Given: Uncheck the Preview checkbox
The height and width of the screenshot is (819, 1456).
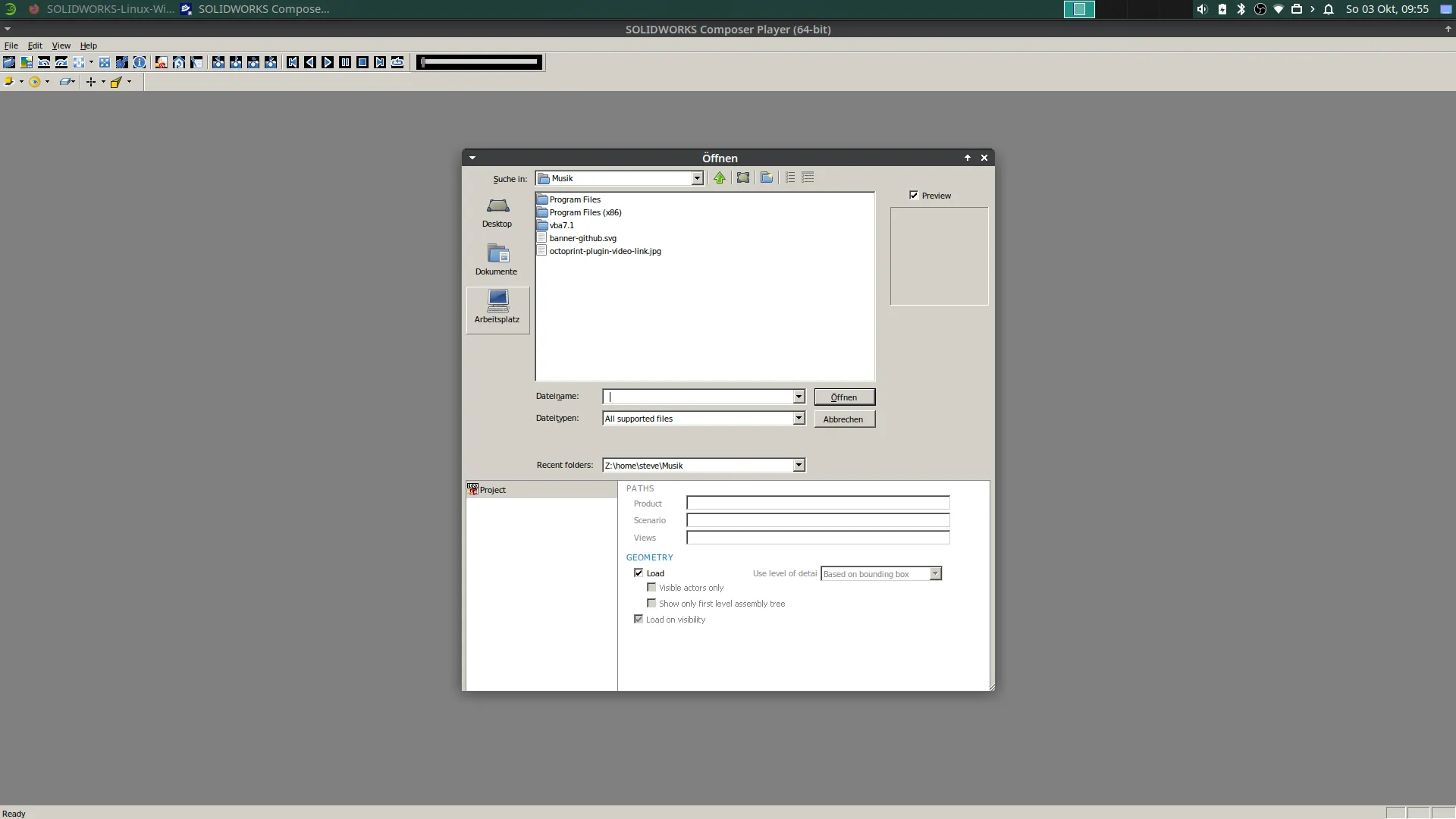Looking at the screenshot, I should 914,195.
